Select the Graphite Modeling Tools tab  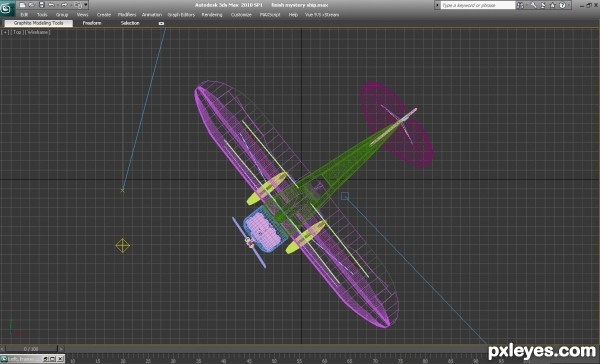pyautogui.click(x=39, y=23)
